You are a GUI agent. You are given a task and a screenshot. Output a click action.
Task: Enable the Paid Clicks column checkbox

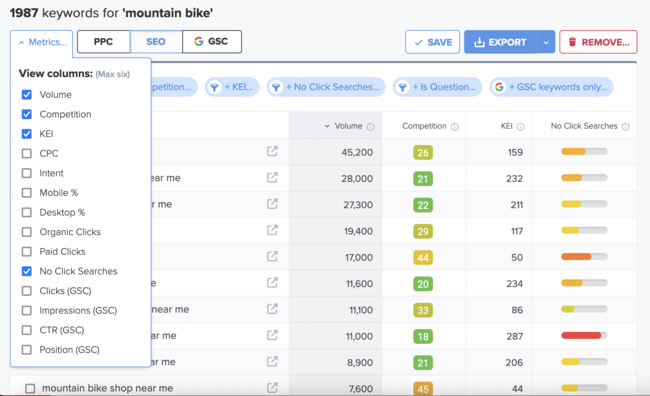(x=27, y=251)
